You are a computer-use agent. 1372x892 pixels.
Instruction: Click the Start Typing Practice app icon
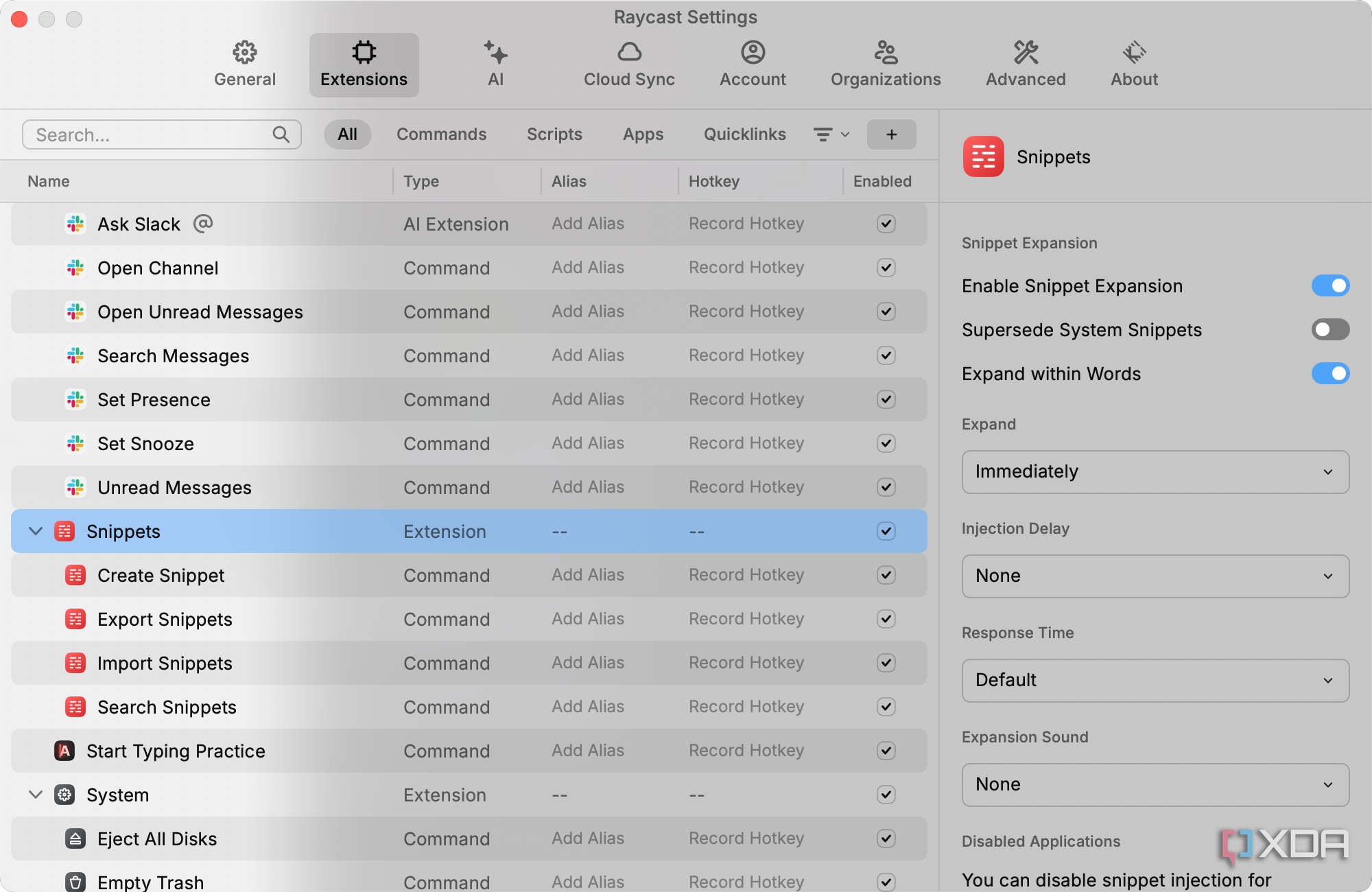[64, 751]
